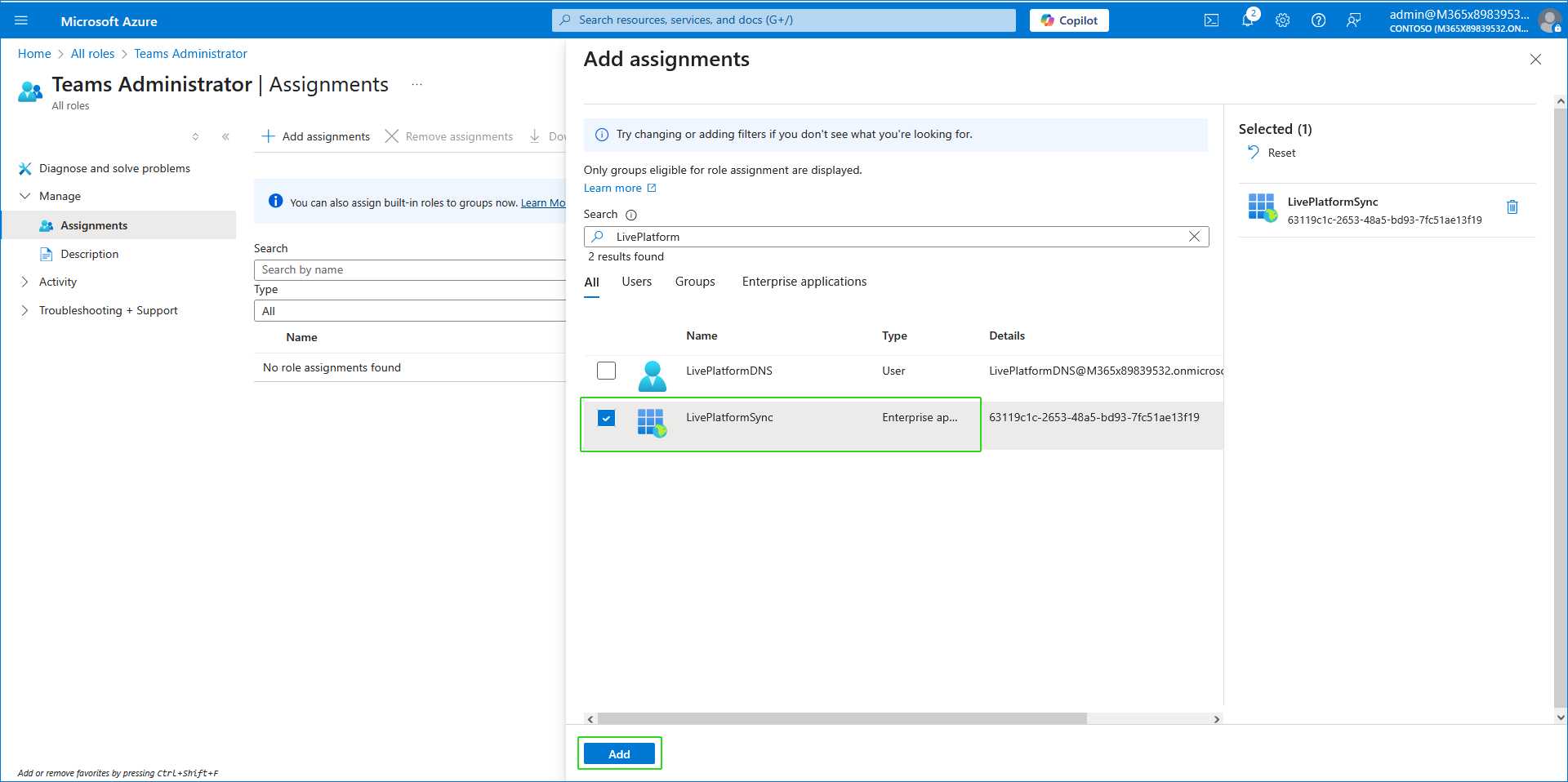The image size is (1568, 782).
Task: Click the Search by name field
Action: click(x=408, y=270)
